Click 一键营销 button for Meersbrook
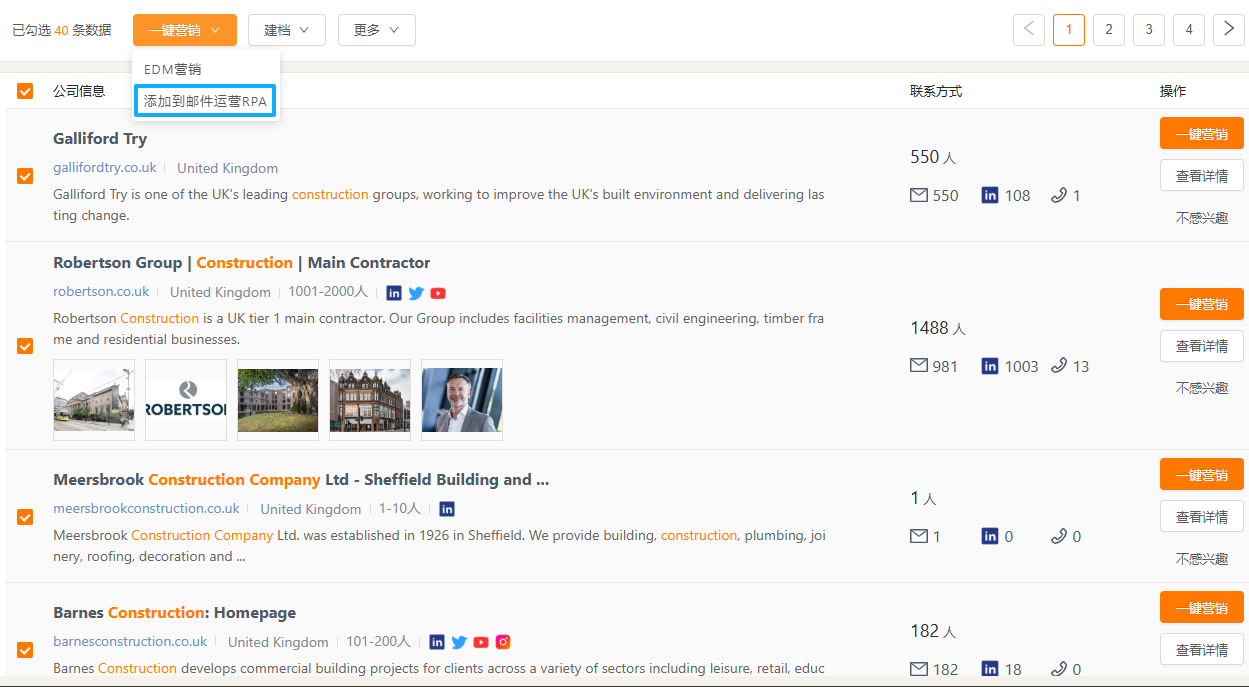The height and width of the screenshot is (687, 1249). point(1202,475)
